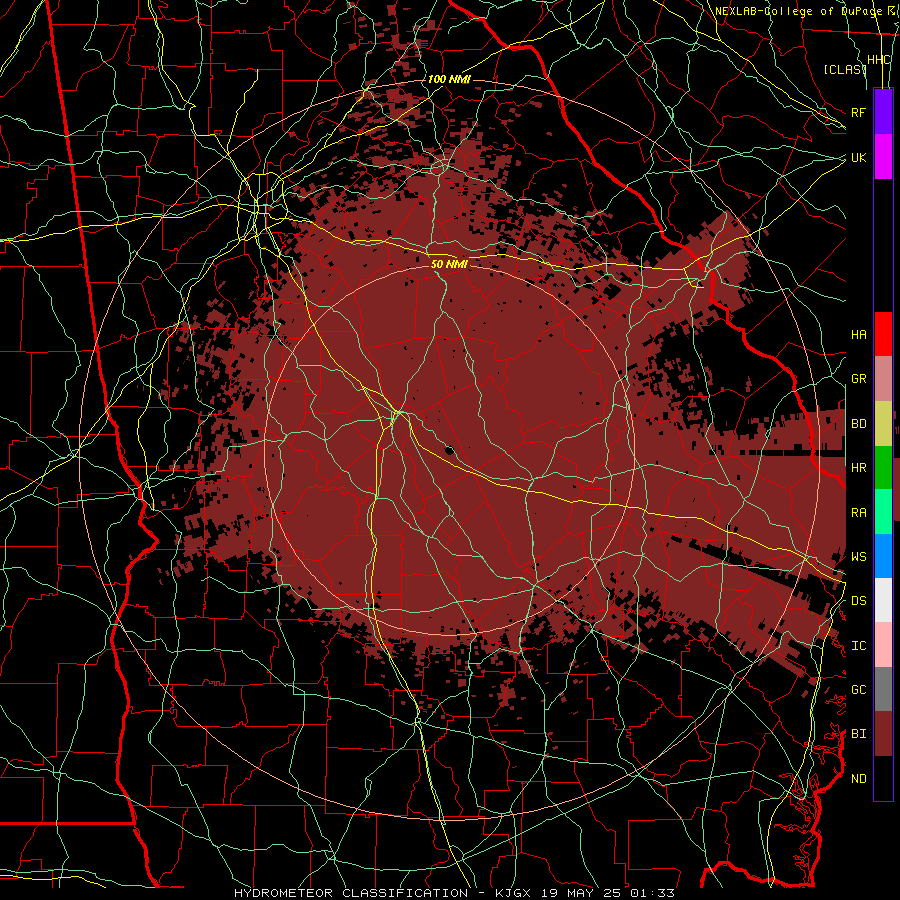The width and height of the screenshot is (900, 900).
Task: Select the HR legend label
Action: [x=858, y=468]
